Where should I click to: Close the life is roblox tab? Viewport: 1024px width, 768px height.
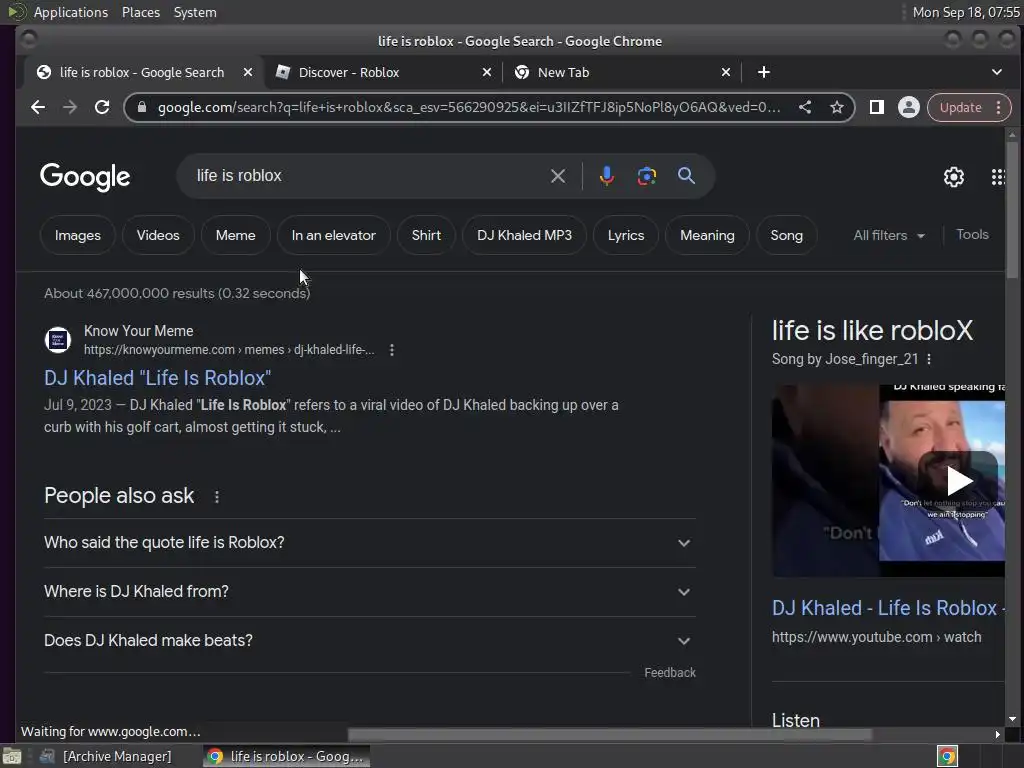248,72
